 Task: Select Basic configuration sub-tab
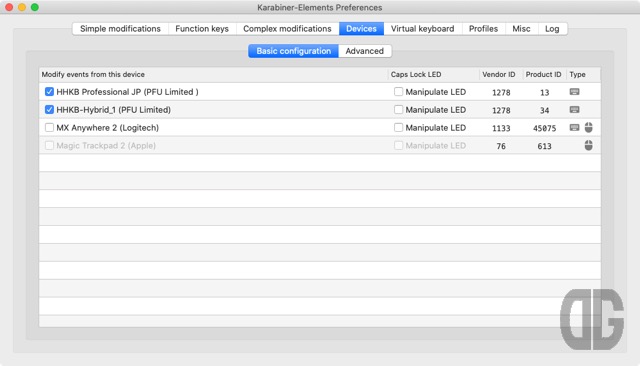[x=293, y=51]
